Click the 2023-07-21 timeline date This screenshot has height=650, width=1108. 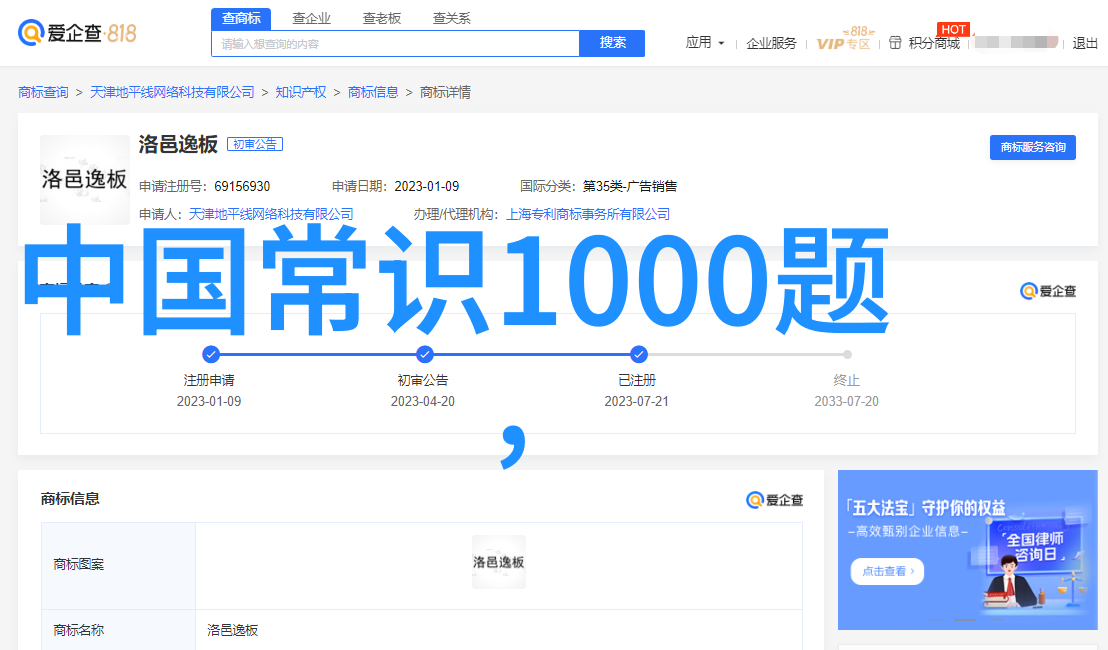[x=636, y=401]
